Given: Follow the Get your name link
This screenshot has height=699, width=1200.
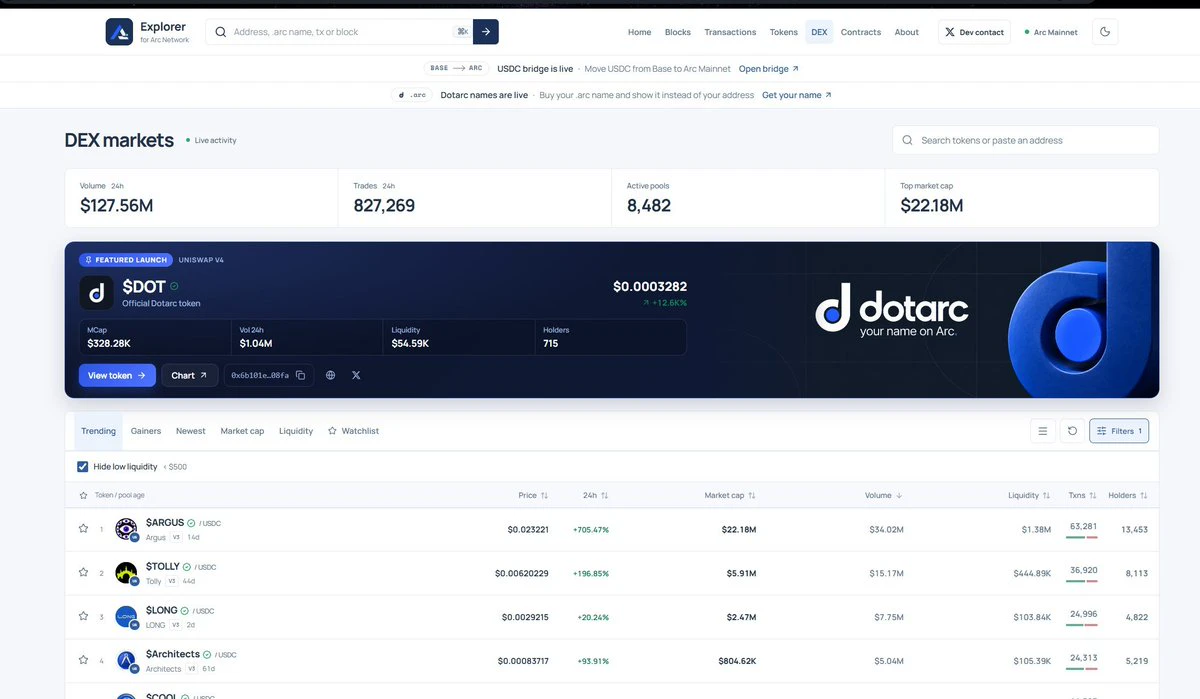Looking at the screenshot, I should pos(797,95).
